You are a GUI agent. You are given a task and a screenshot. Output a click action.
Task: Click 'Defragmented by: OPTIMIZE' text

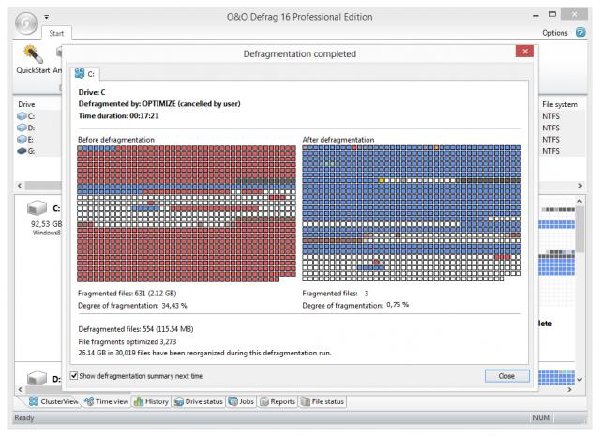coord(127,104)
